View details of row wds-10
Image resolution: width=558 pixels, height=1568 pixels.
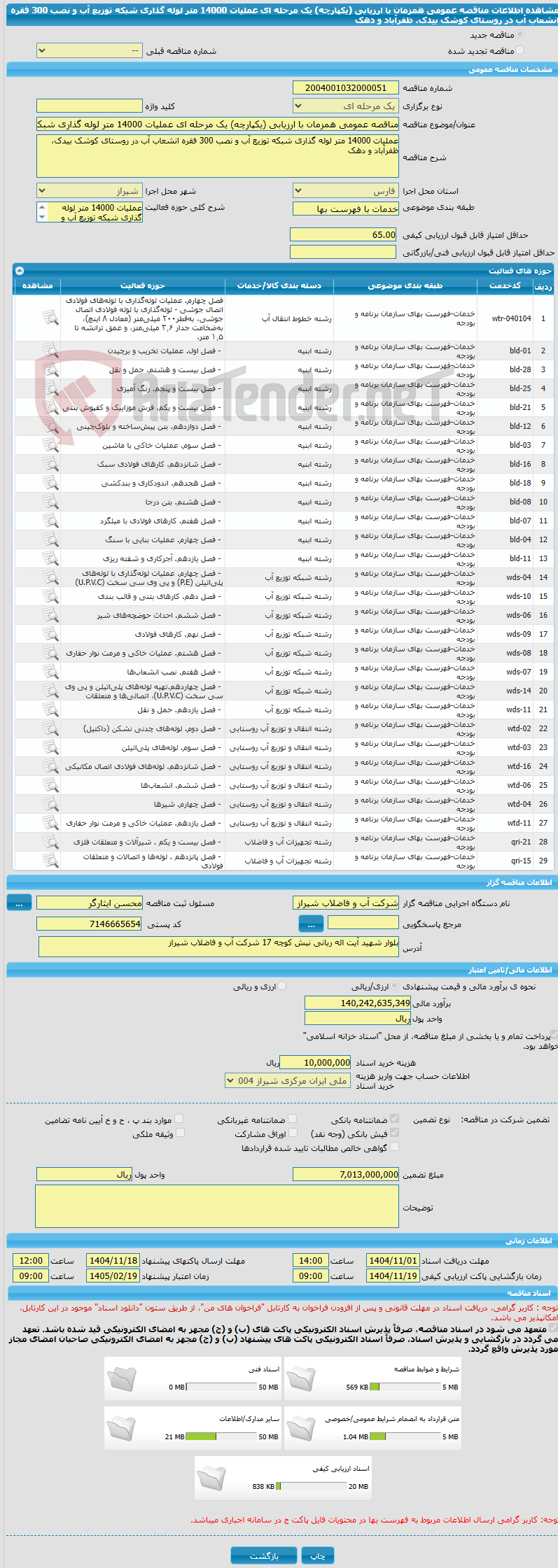tap(50, 595)
